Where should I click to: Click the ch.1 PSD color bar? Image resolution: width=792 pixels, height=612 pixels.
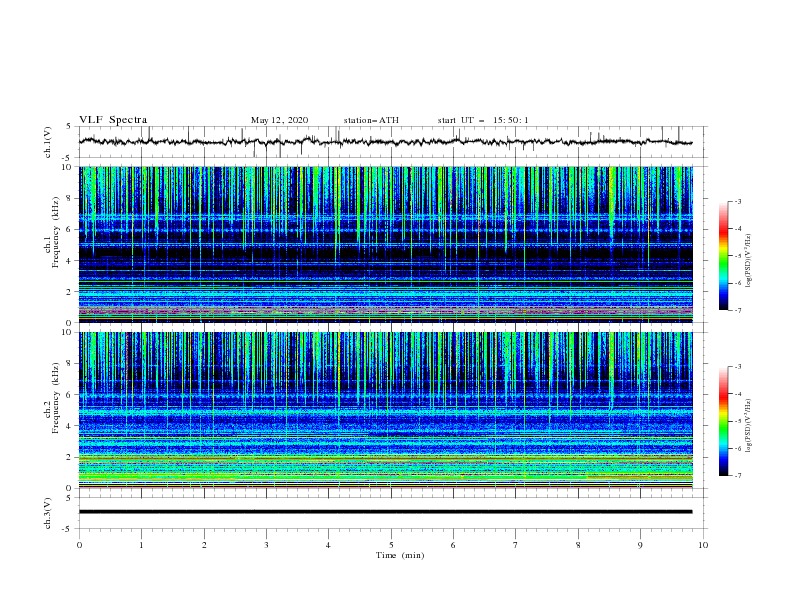(723, 256)
